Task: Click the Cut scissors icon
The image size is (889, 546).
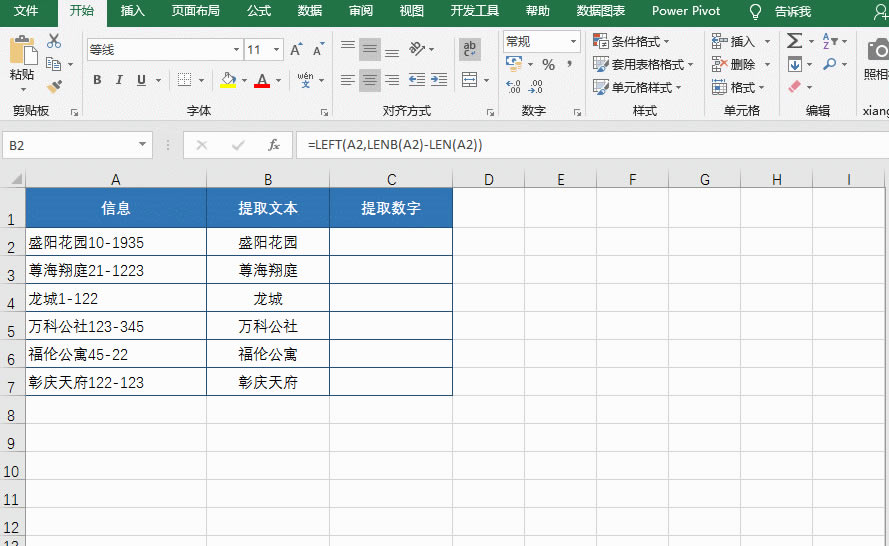Action: pos(54,41)
